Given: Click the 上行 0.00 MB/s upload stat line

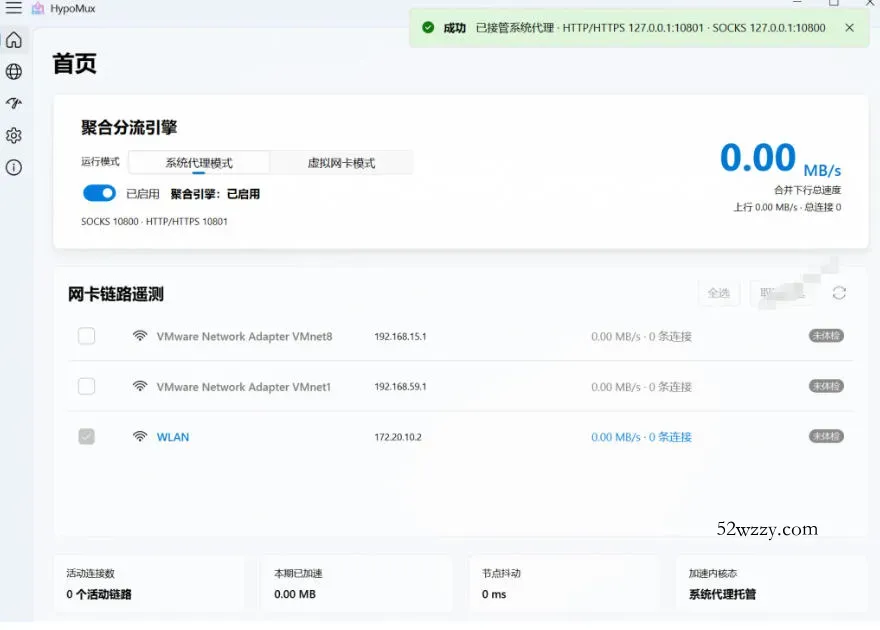Looking at the screenshot, I should pyautogui.click(x=787, y=207).
